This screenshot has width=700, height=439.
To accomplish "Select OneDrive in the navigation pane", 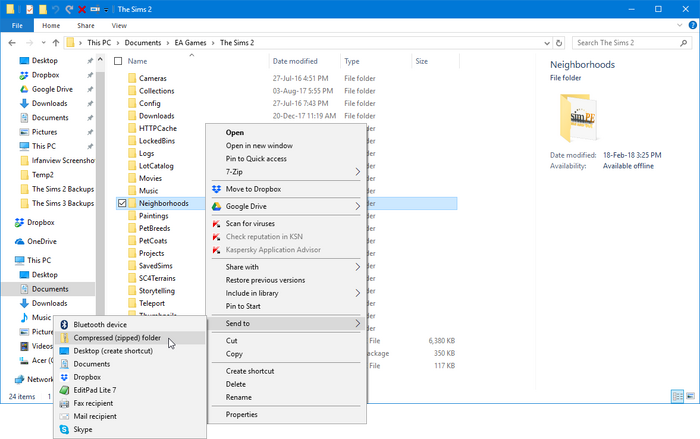I will tap(42, 241).
